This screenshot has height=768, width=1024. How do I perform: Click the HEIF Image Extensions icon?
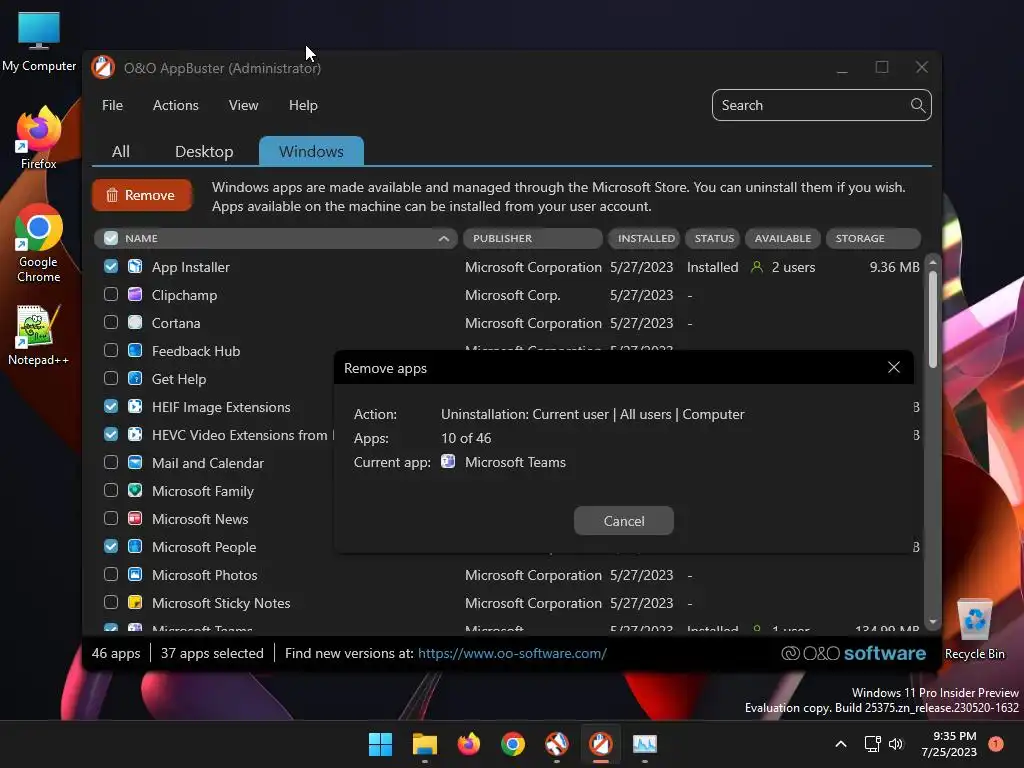[135, 407]
